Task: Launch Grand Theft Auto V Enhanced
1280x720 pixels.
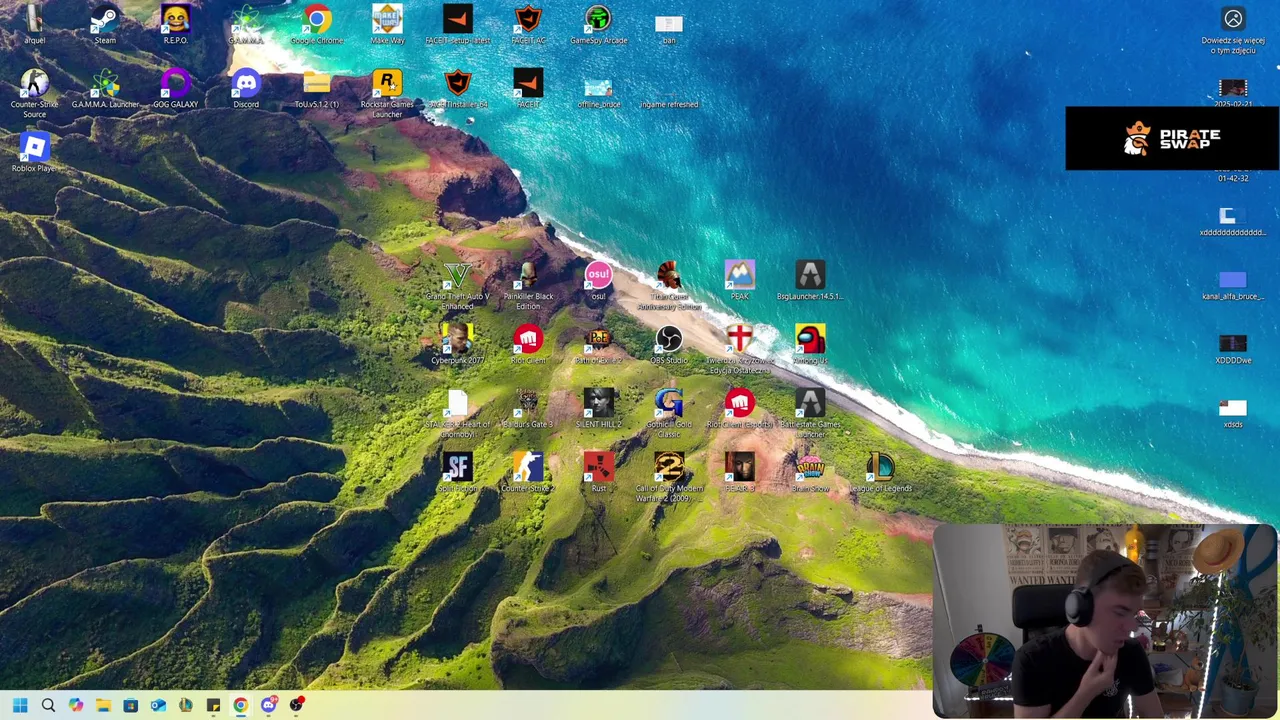Action: click(x=457, y=286)
